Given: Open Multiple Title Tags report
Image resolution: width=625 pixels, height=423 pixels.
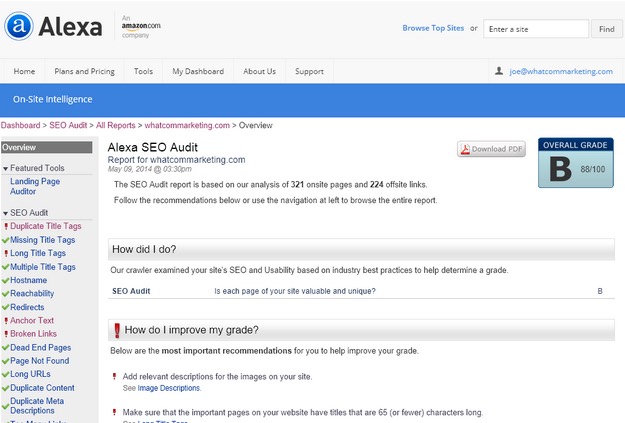Looking at the screenshot, I should point(43,267).
